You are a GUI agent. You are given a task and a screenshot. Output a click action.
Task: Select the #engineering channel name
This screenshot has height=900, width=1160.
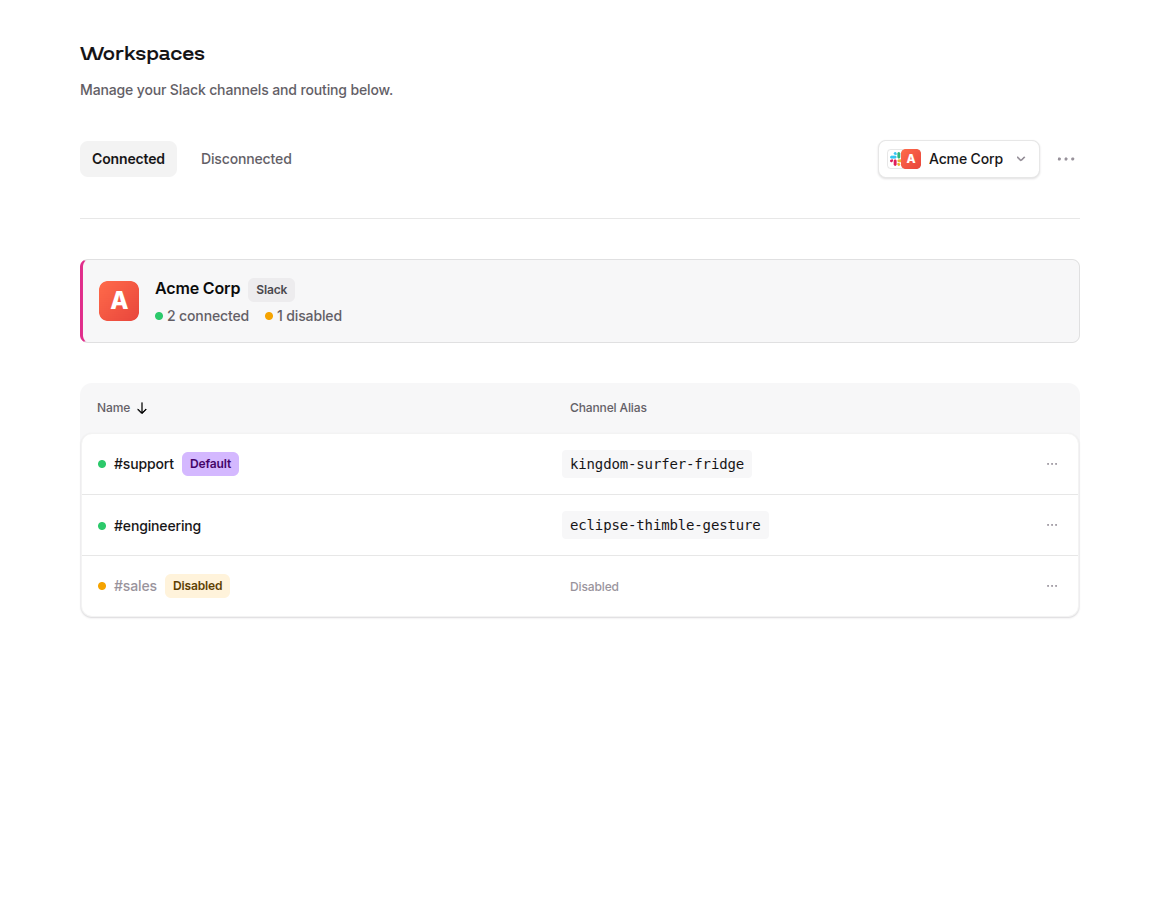pos(158,526)
